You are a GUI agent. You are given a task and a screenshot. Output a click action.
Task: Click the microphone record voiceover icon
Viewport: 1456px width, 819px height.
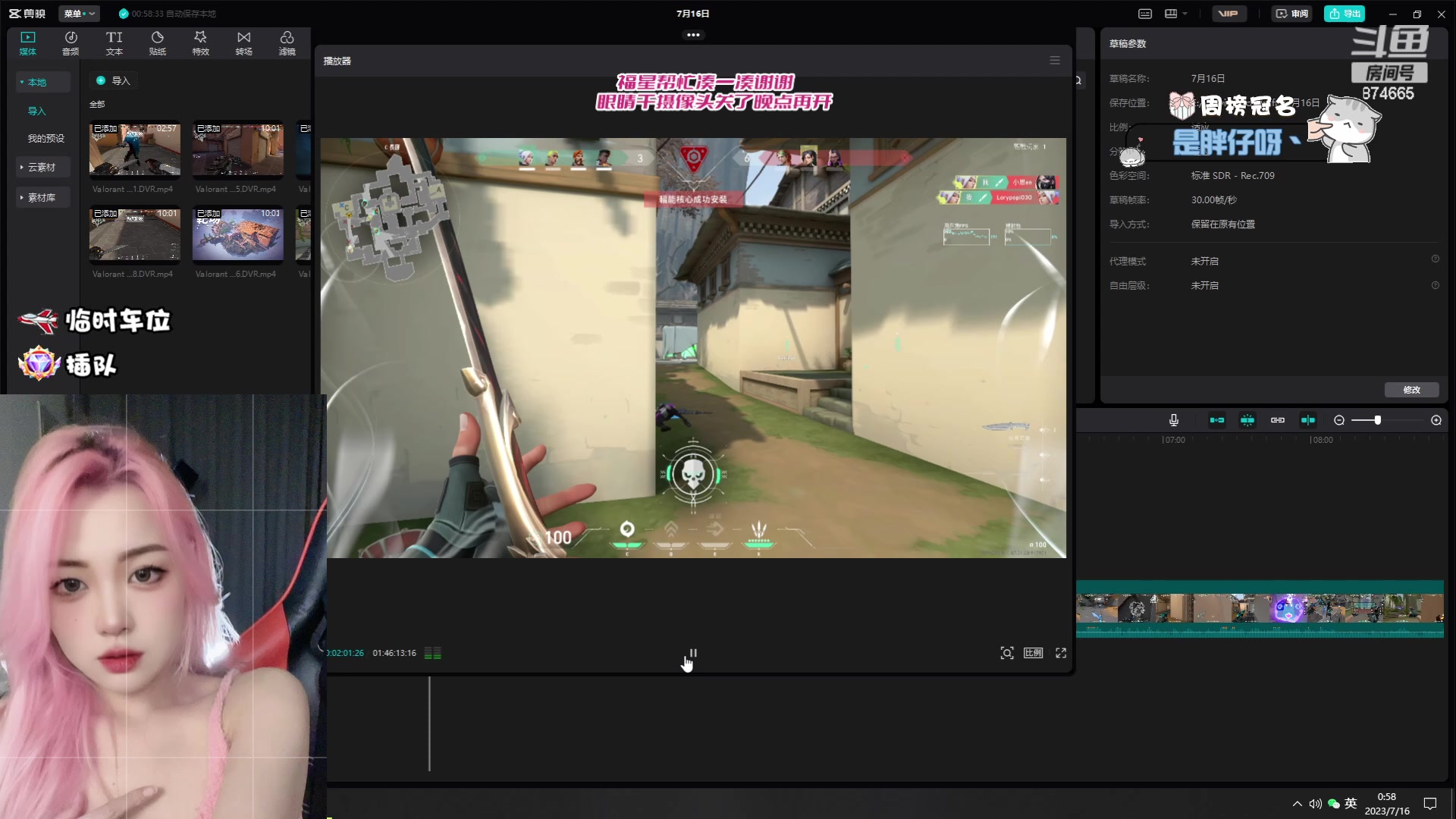click(x=1174, y=420)
